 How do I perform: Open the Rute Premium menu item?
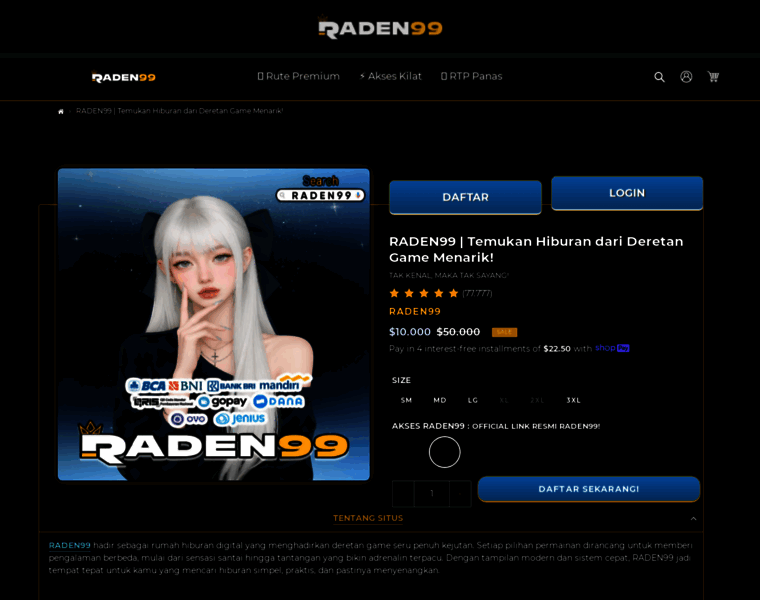tap(299, 76)
